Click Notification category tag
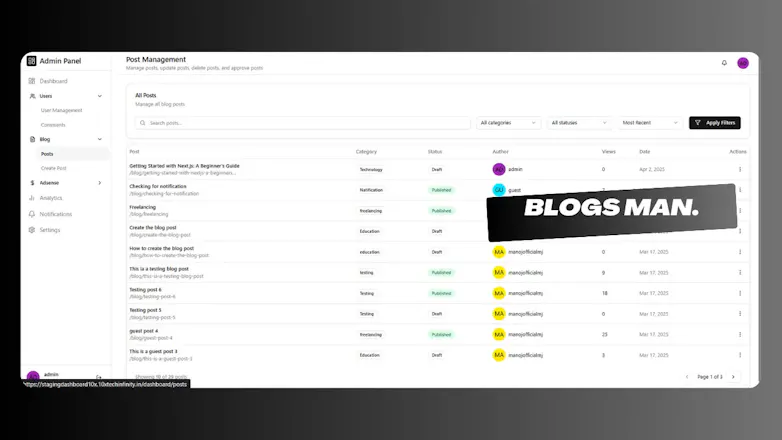This screenshot has width=782, height=440. click(x=371, y=190)
